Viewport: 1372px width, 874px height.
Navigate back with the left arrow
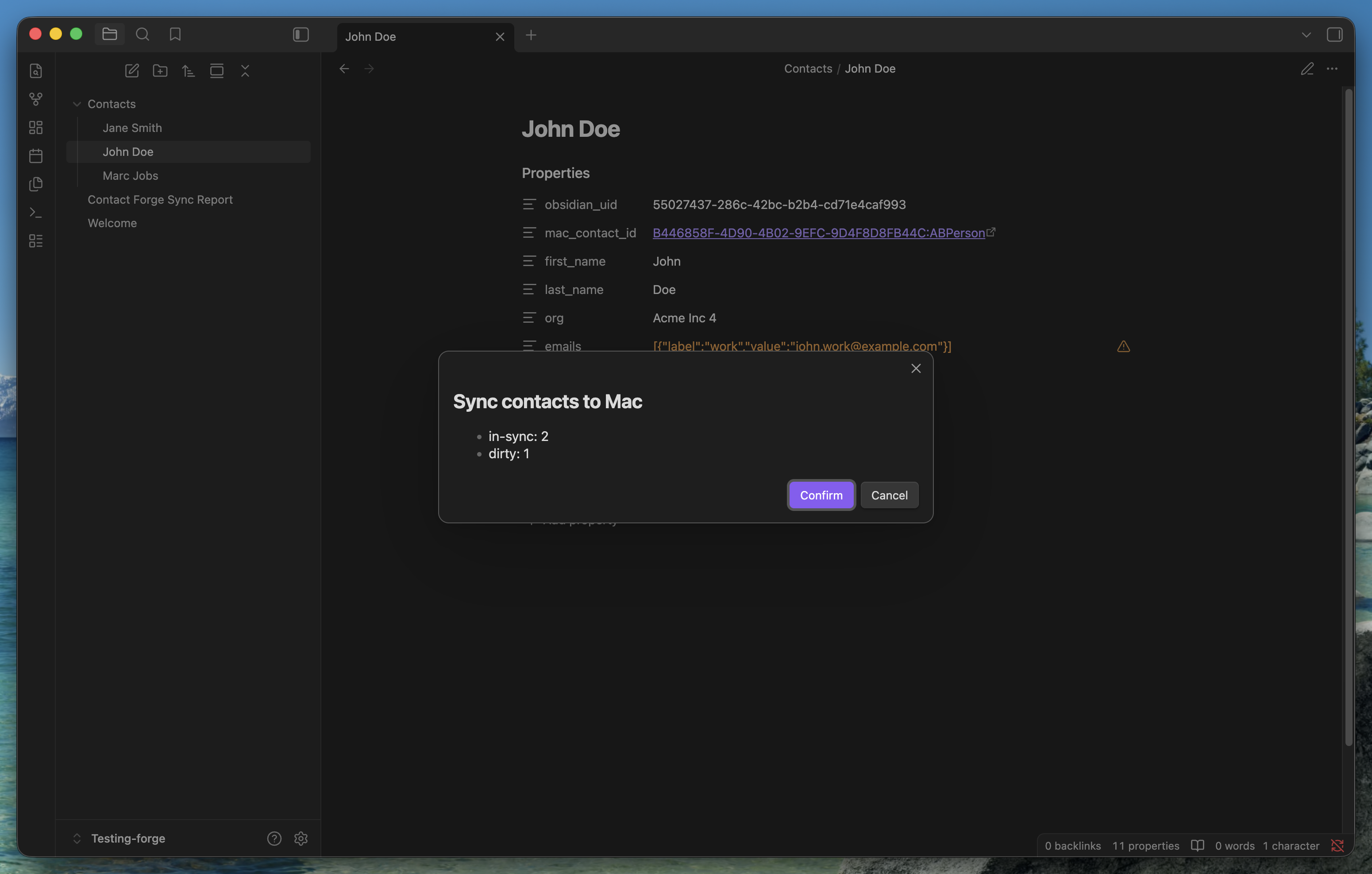[344, 69]
